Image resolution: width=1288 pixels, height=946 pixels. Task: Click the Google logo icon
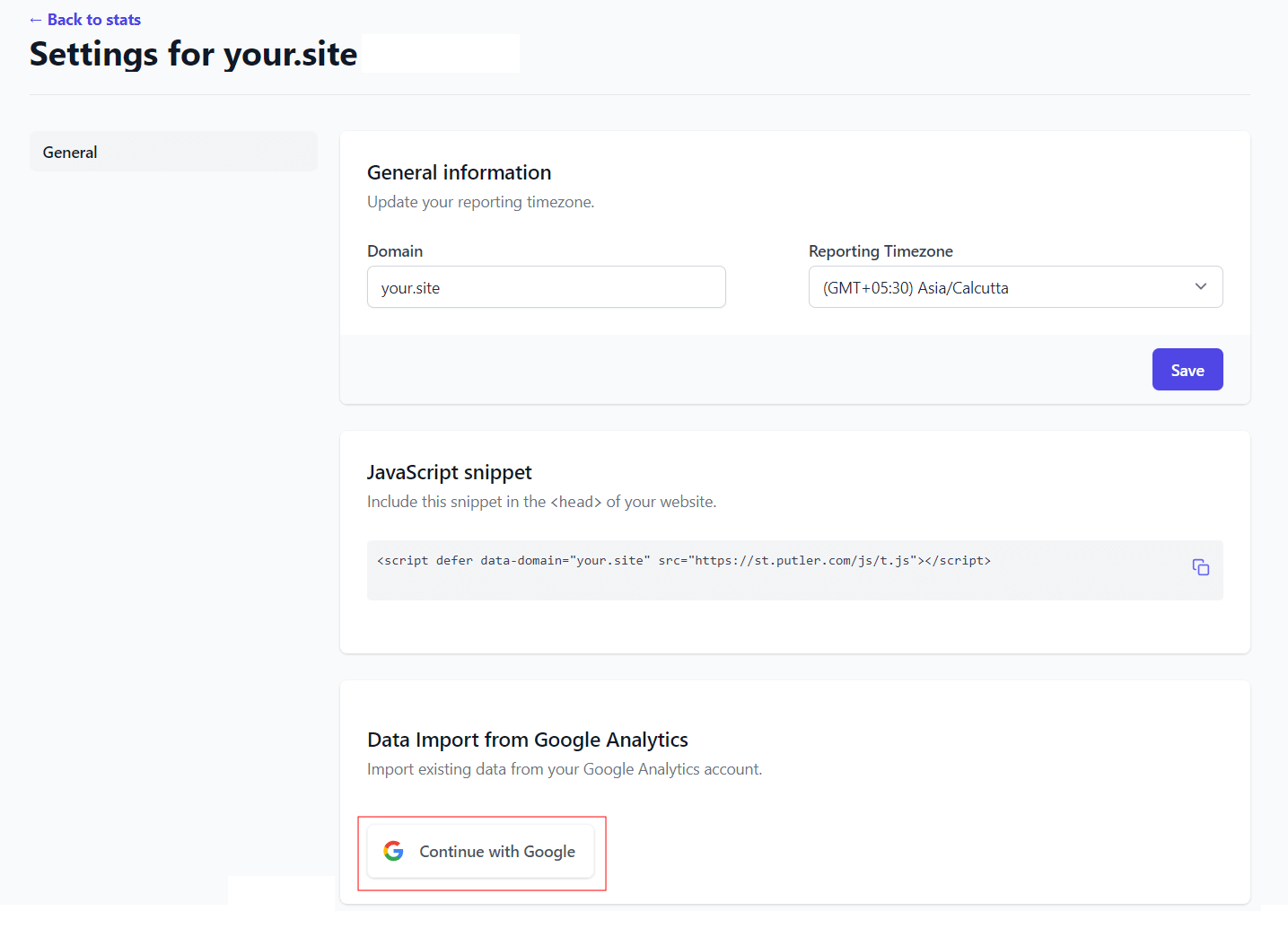click(393, 851)
